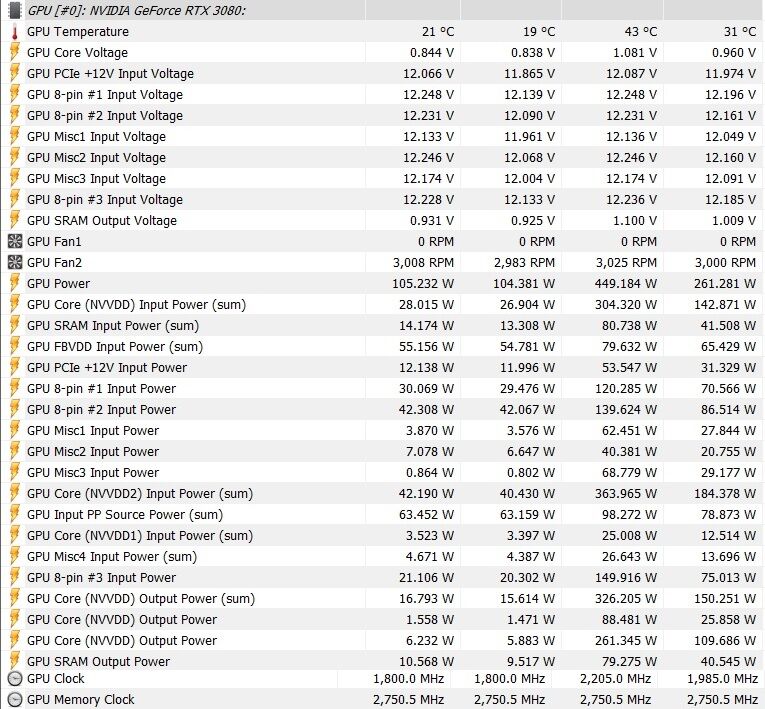Click lightning icon for GPU 8-pin #2 Input Voltage
The image size is (765, 709).
(x=15, y=116)
